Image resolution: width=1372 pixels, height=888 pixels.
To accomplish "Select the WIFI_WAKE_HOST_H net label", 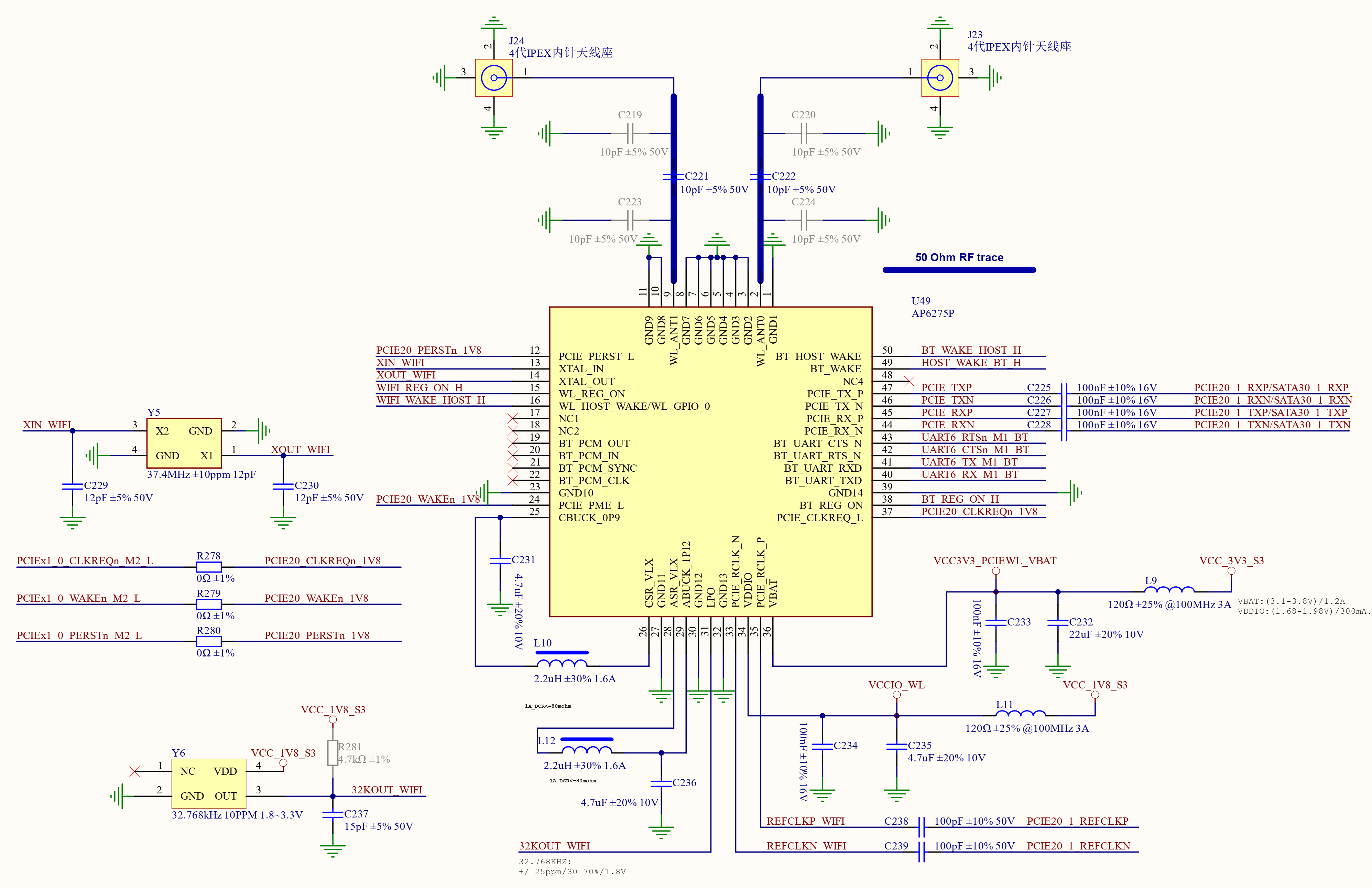I will click(x=431, y=400).
